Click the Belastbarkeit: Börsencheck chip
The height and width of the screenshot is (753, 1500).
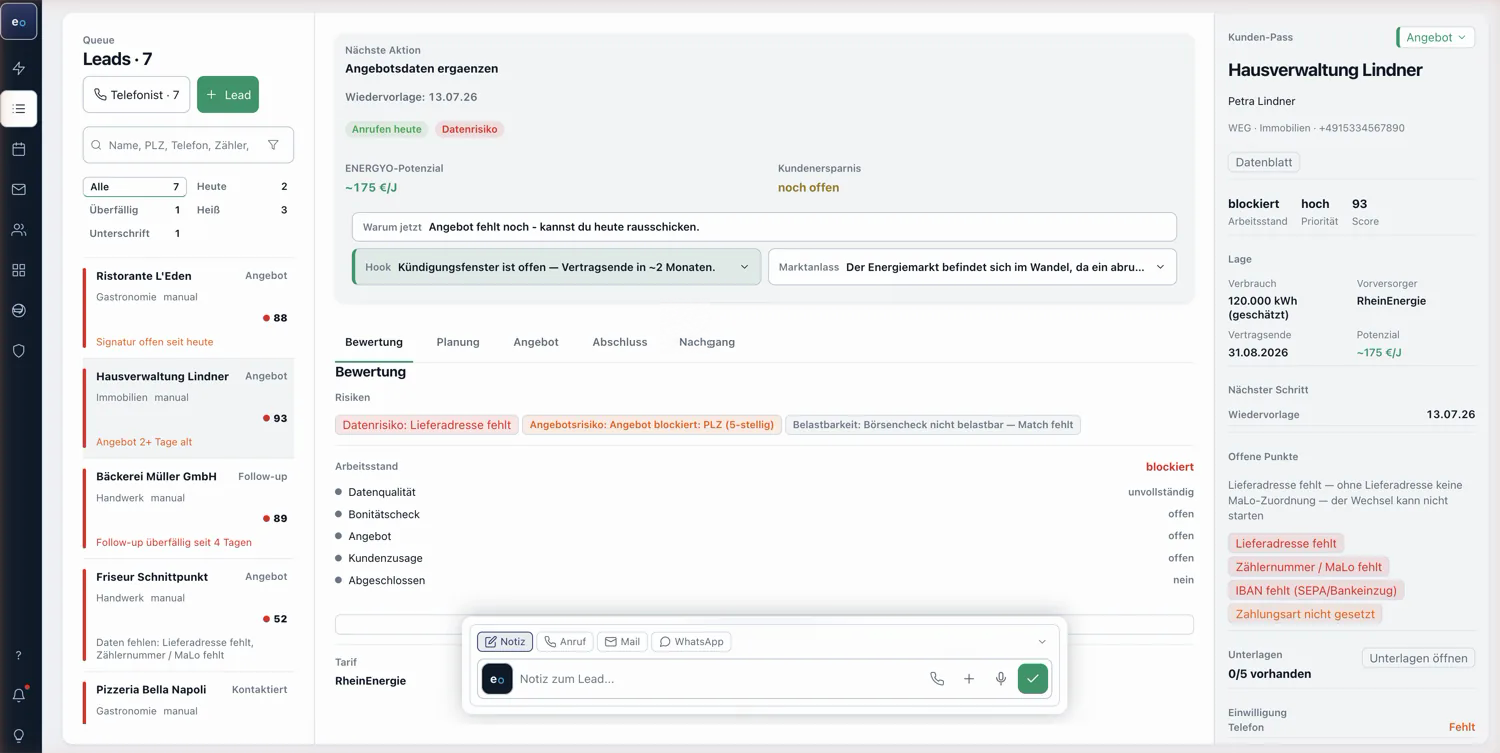[x=933, y=425]
